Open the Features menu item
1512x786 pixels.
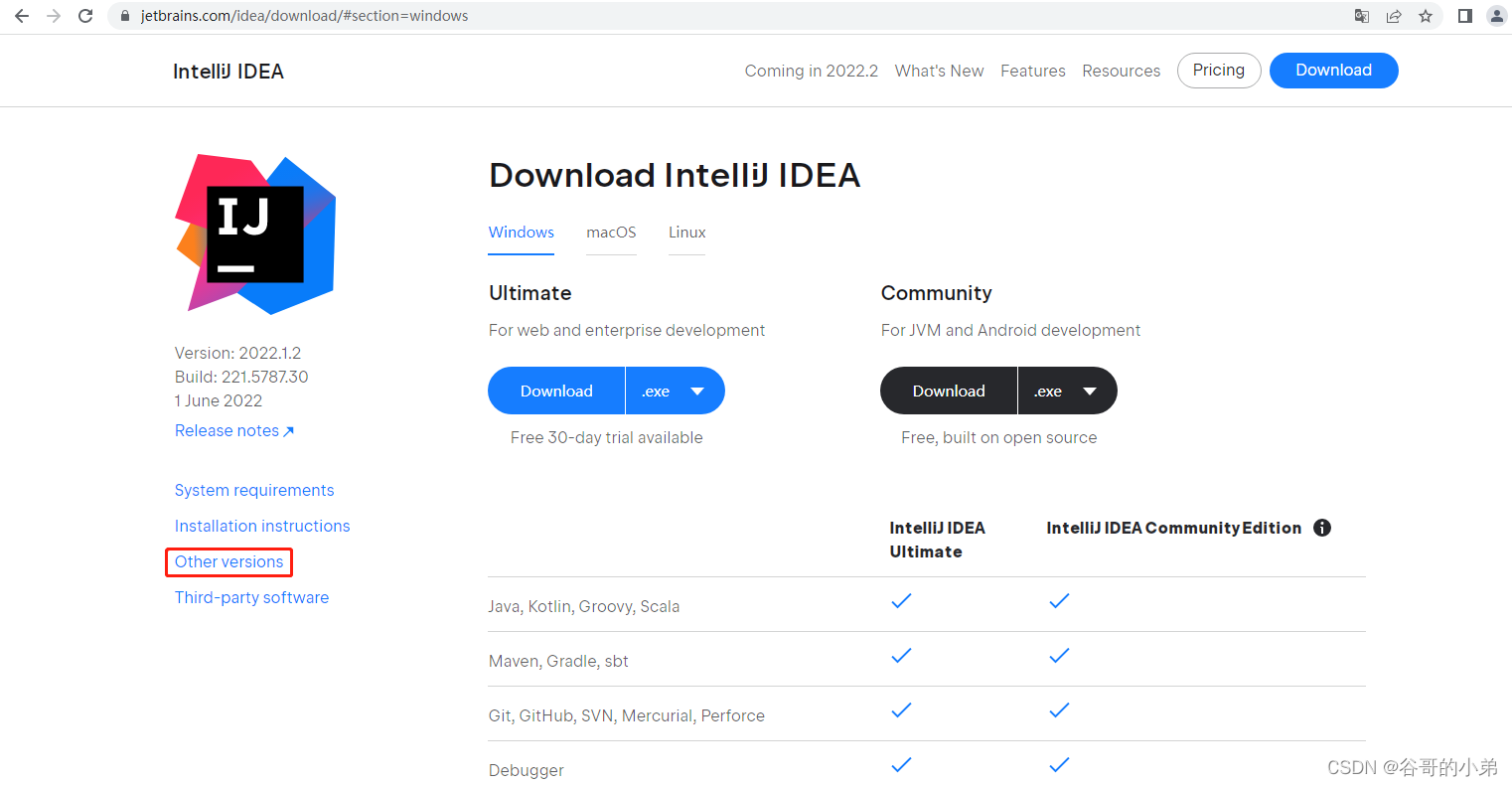[x=1033, y=71]
